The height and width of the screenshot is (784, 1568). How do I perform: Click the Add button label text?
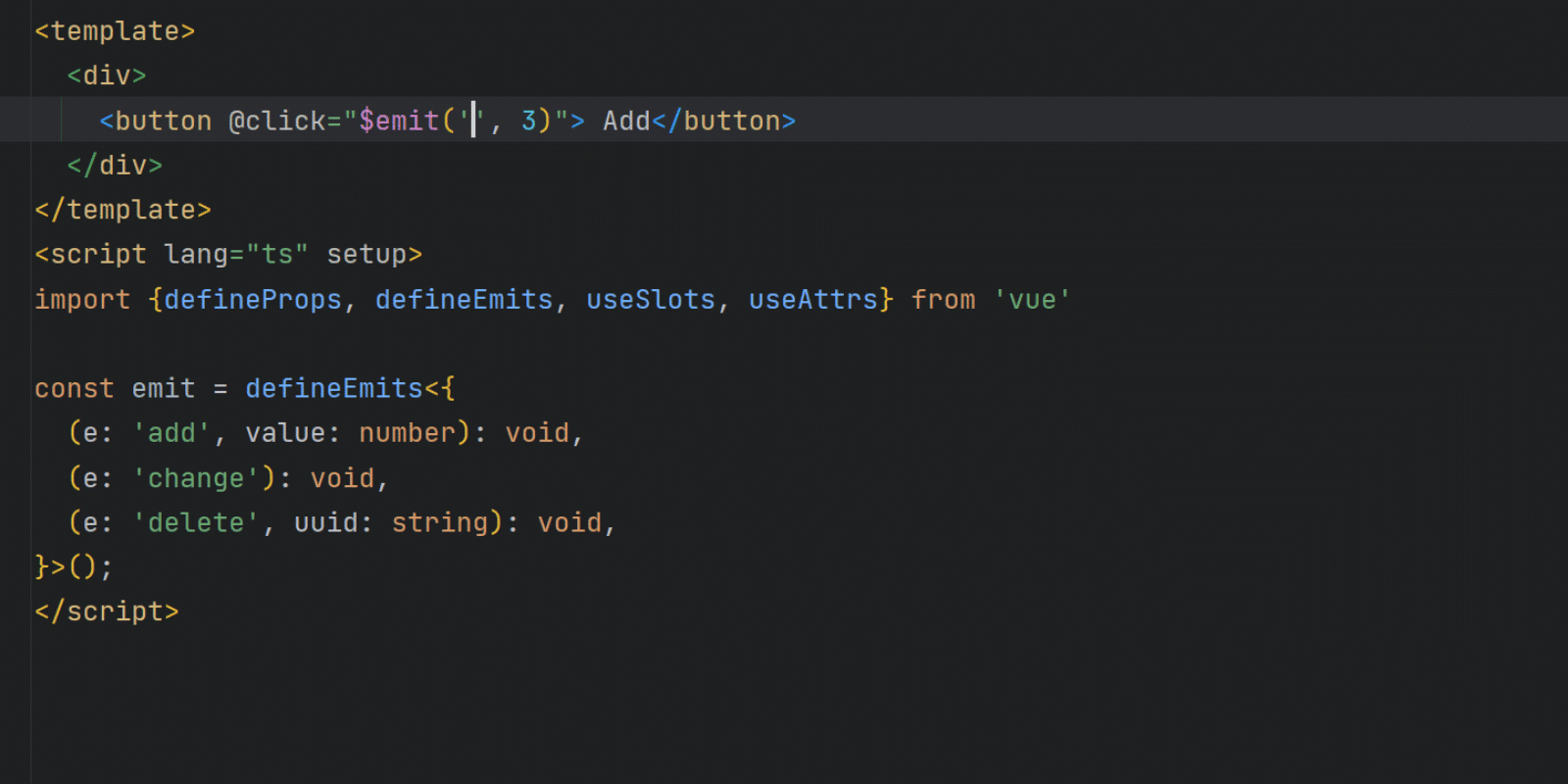(x=626, y=121)
